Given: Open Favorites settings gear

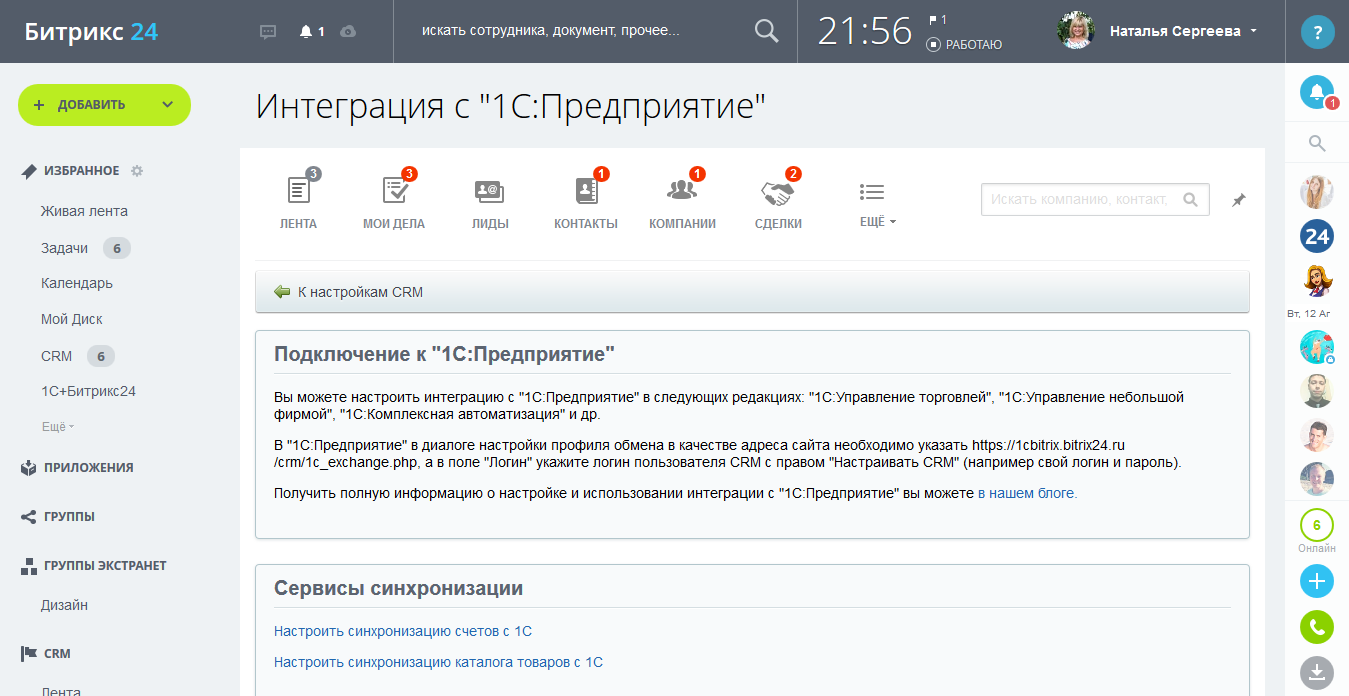Looking at the screenshot, I should [137, 171].
